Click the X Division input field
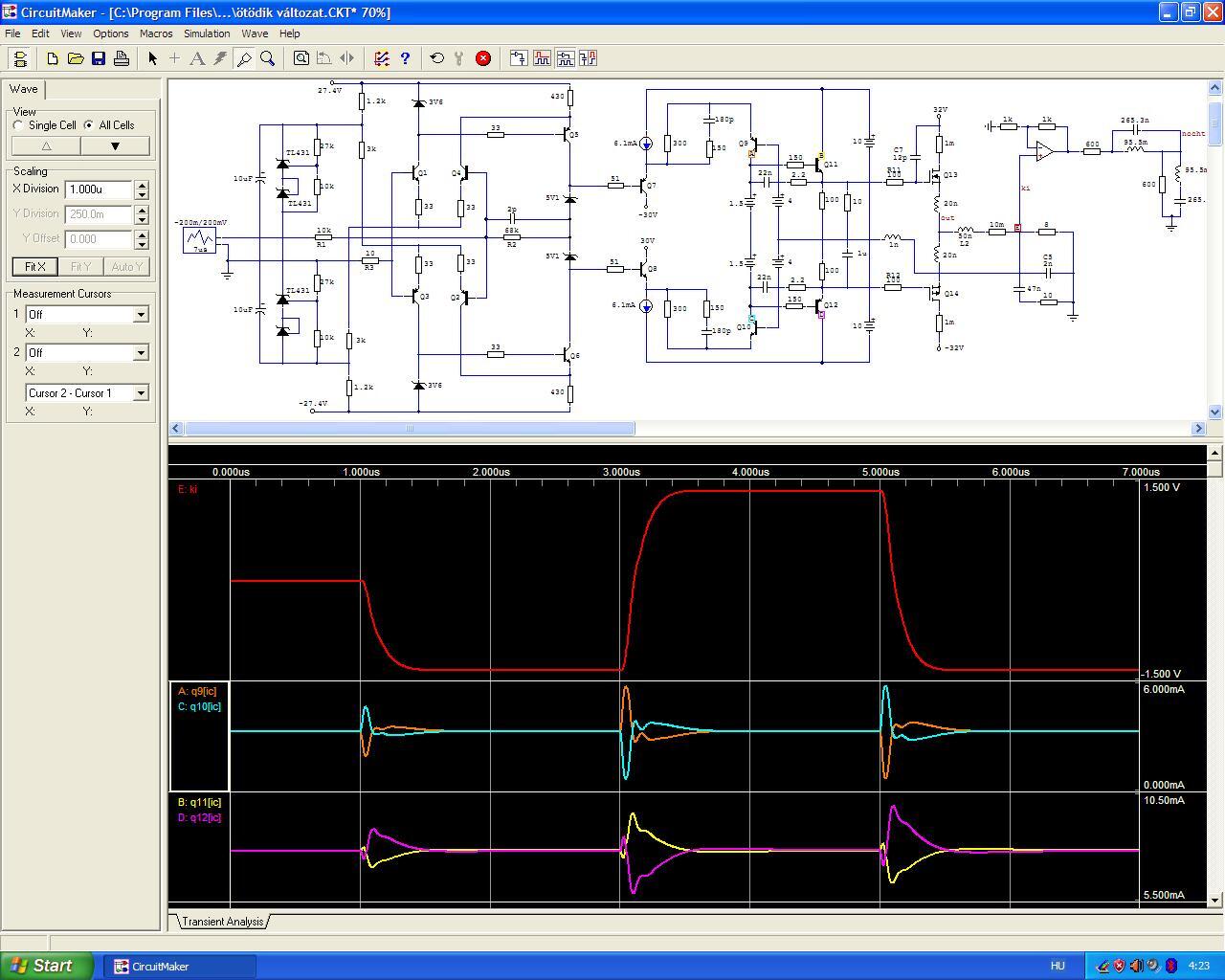Image resolution: width=1225 pixels, height=980 pixels. pyautogui.click(x=99, y=189)
